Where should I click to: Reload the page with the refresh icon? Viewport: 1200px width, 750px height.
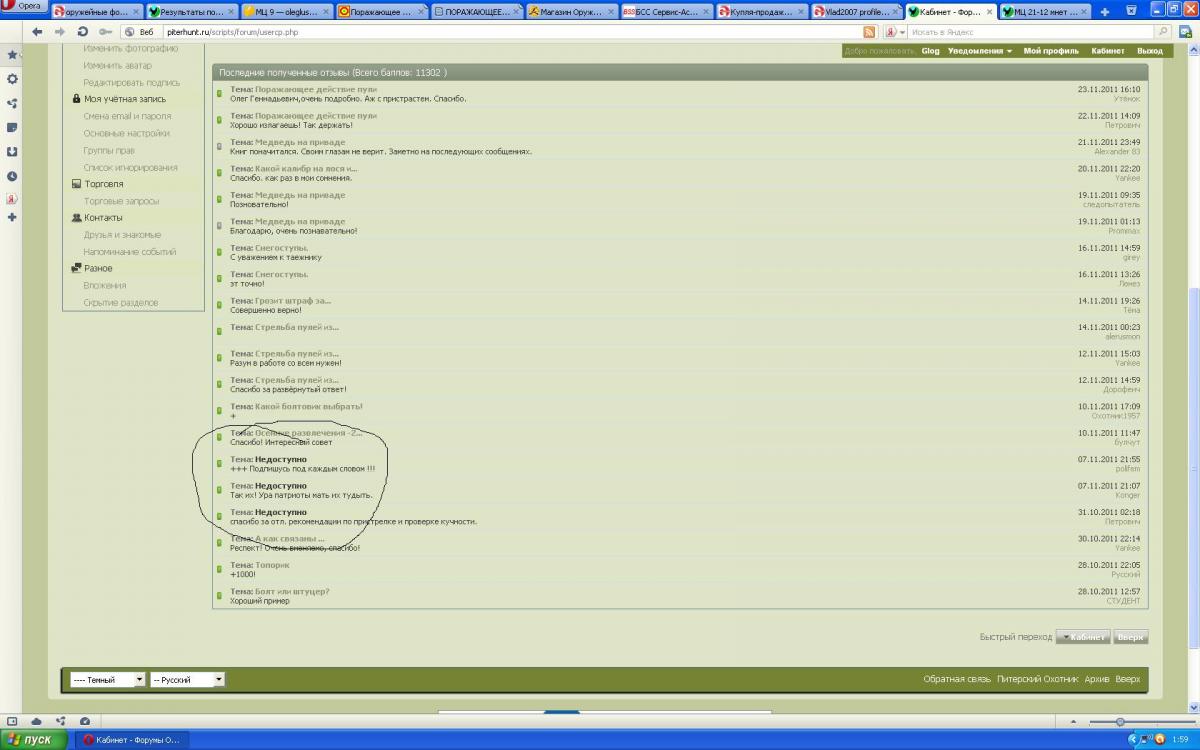point(83,32)
